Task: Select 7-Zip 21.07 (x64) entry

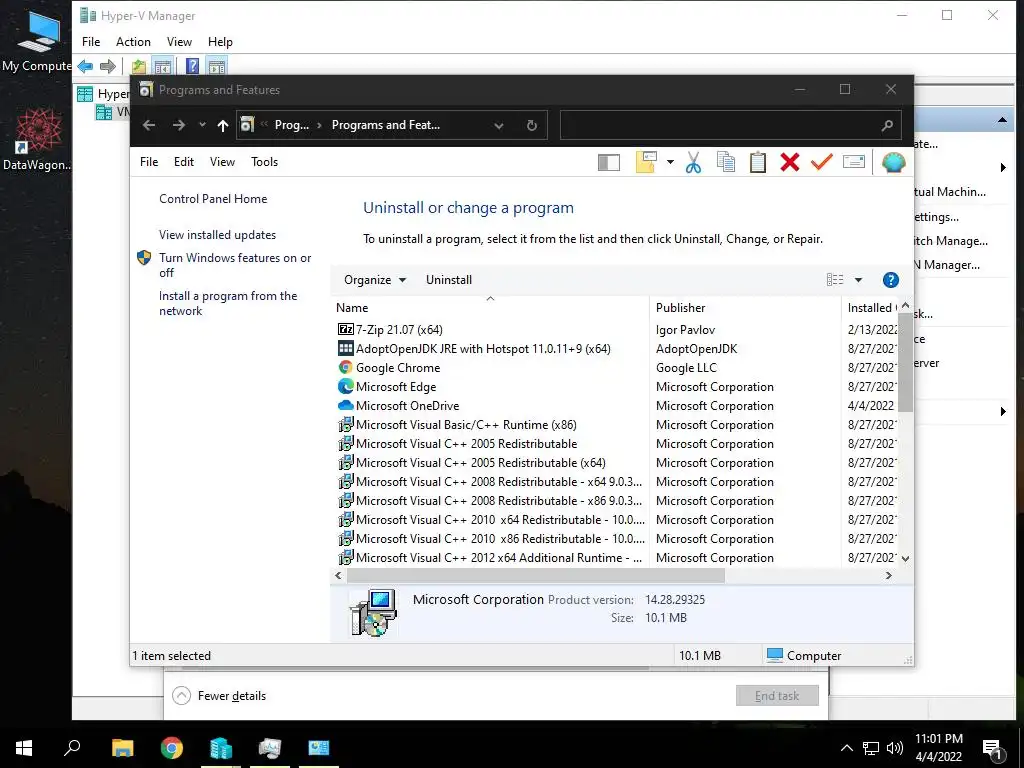Action: (399, 330)
